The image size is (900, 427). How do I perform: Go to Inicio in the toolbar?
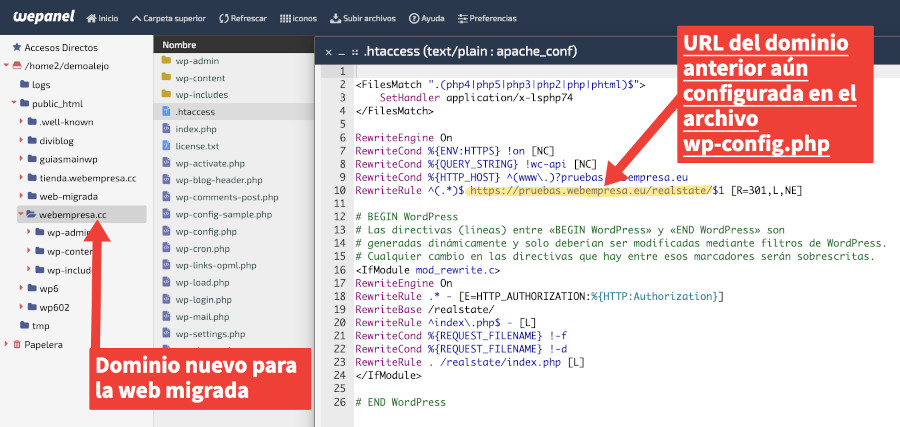point(102,18)
